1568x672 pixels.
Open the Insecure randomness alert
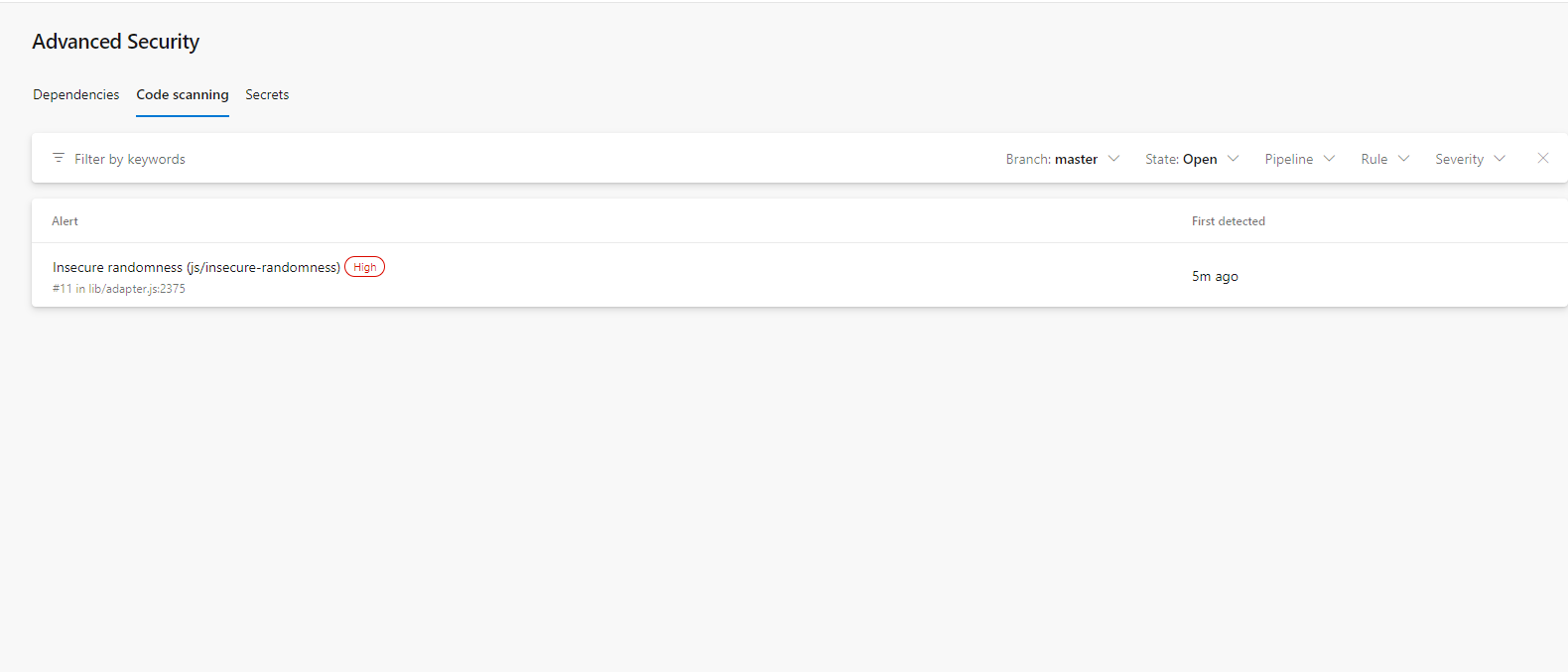(x=196, y=267)
